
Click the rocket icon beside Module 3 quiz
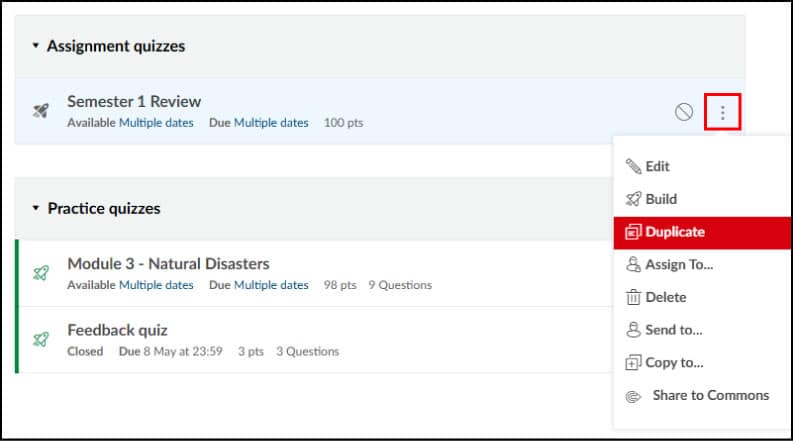tap(41, 273)
